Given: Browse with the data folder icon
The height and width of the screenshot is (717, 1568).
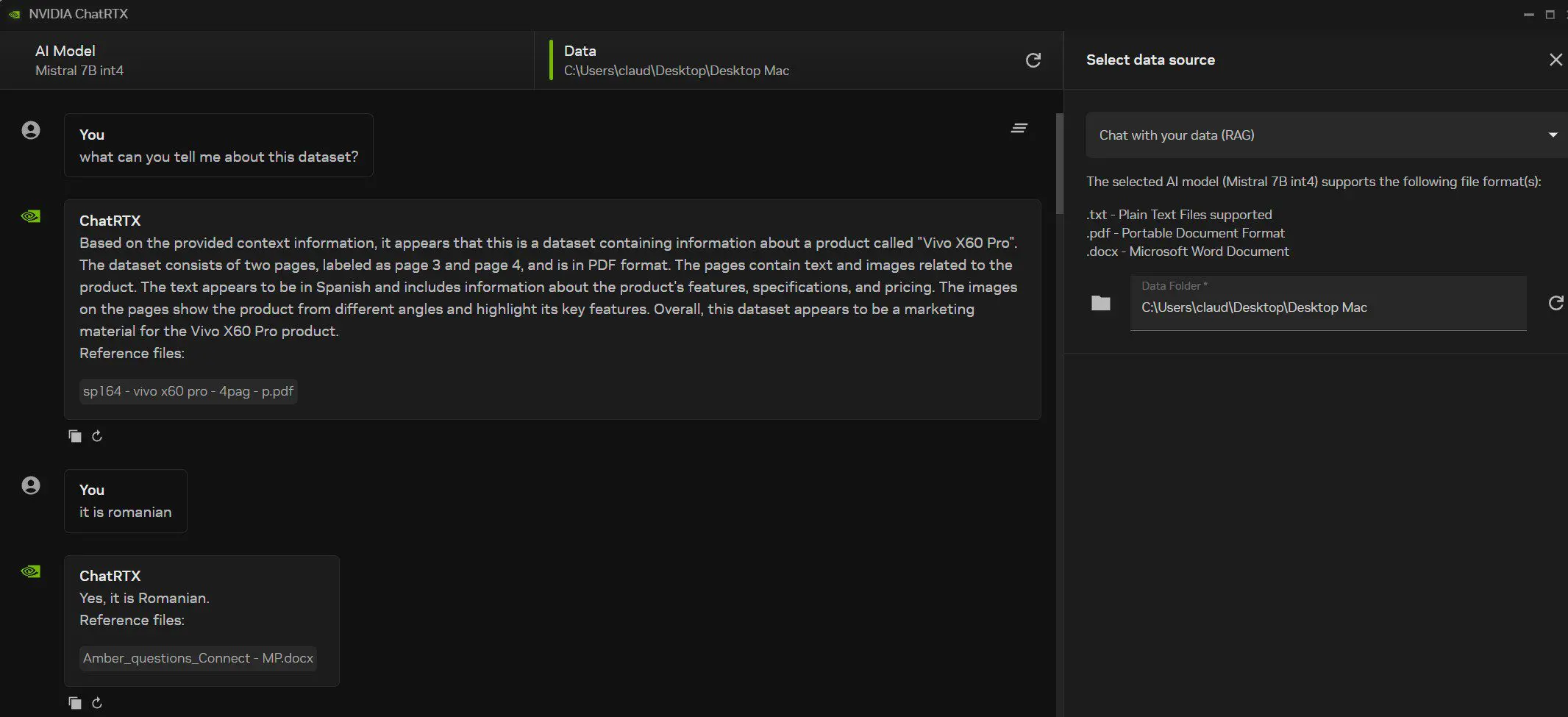Looking at the screenshot, I should [1100, 303].
